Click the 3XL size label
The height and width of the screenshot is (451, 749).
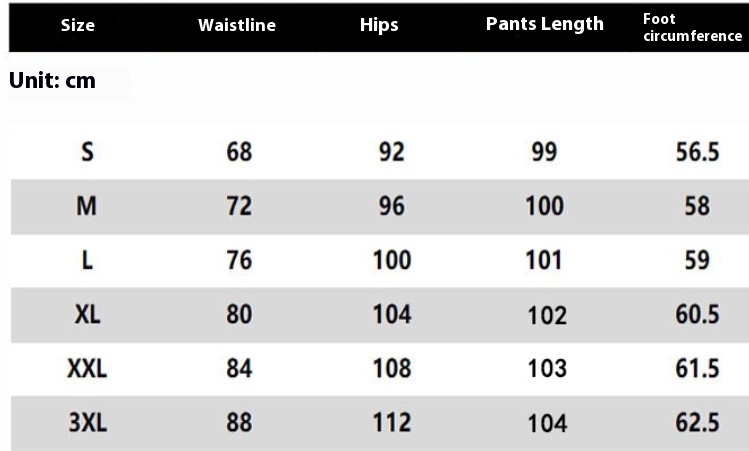[x=87, y=423]
